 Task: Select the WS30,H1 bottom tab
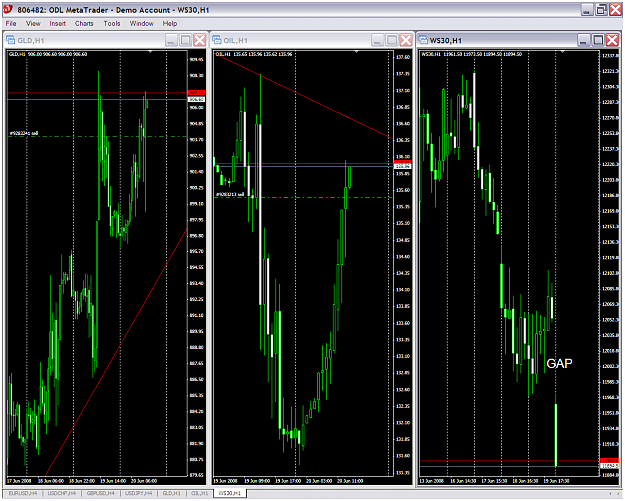230,493
